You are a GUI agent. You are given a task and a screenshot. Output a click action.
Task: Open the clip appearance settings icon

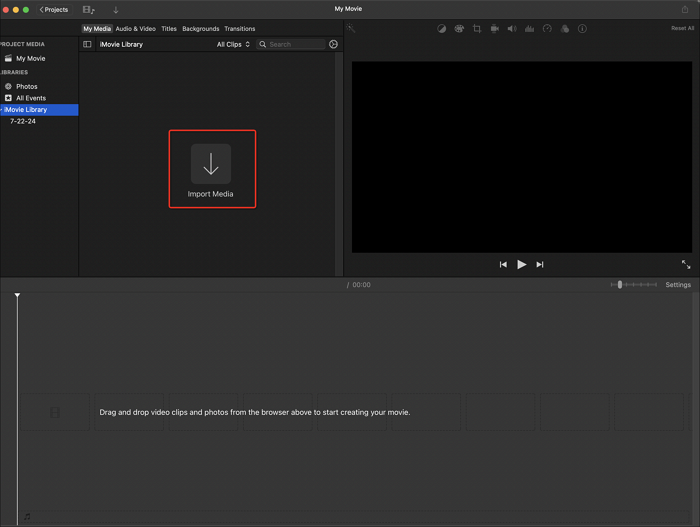tap(333, 44)
